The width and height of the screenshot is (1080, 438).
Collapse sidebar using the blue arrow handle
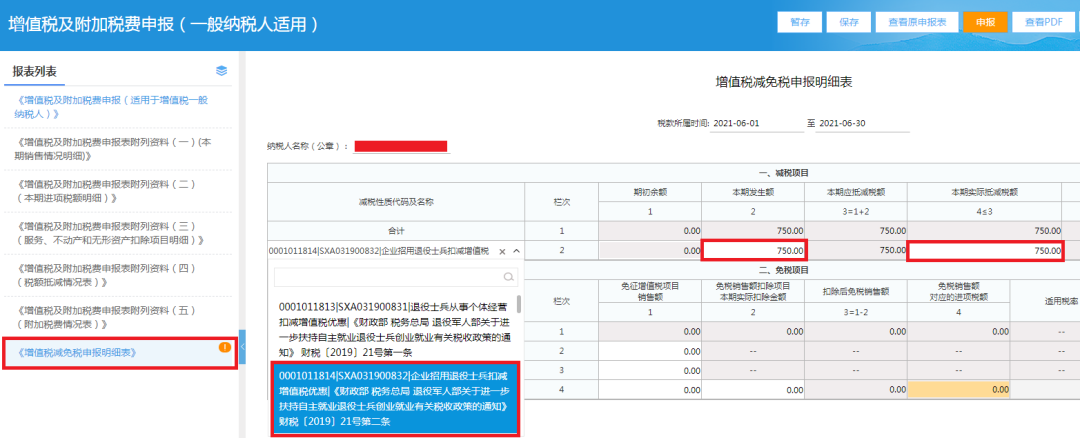[x=242, y=347]
